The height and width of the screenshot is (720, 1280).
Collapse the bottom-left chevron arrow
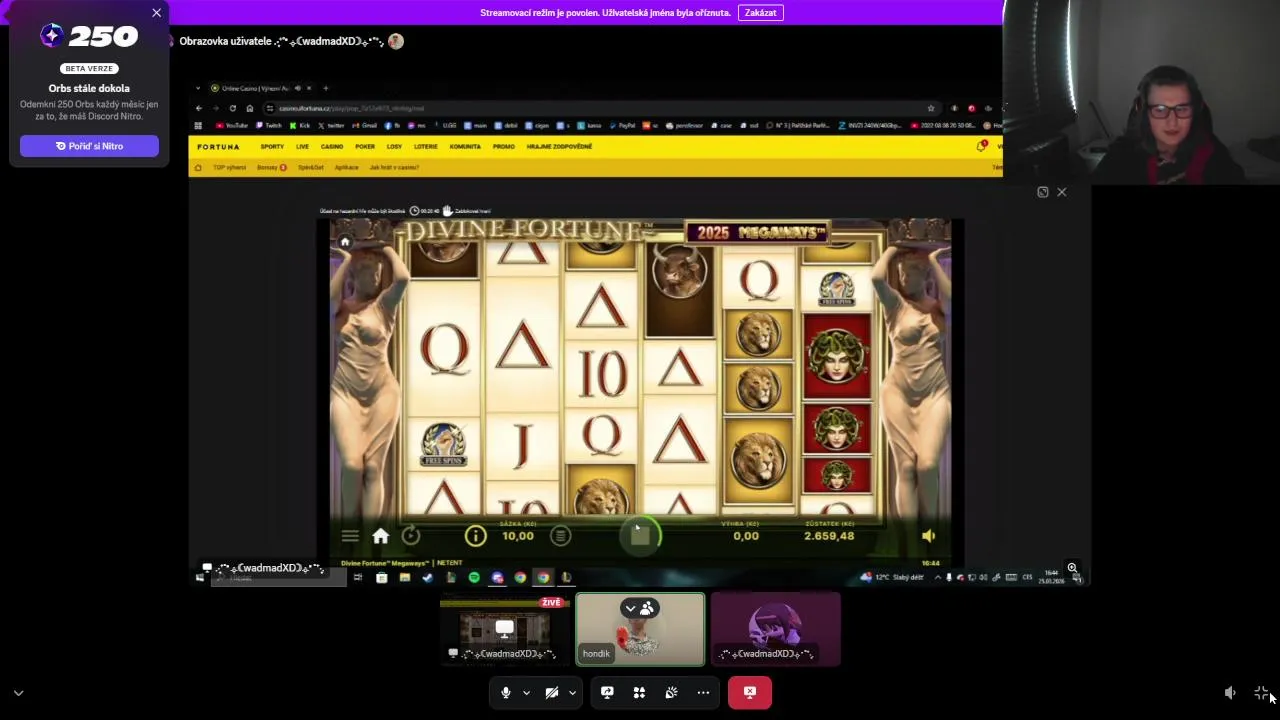tap(18, 692)
